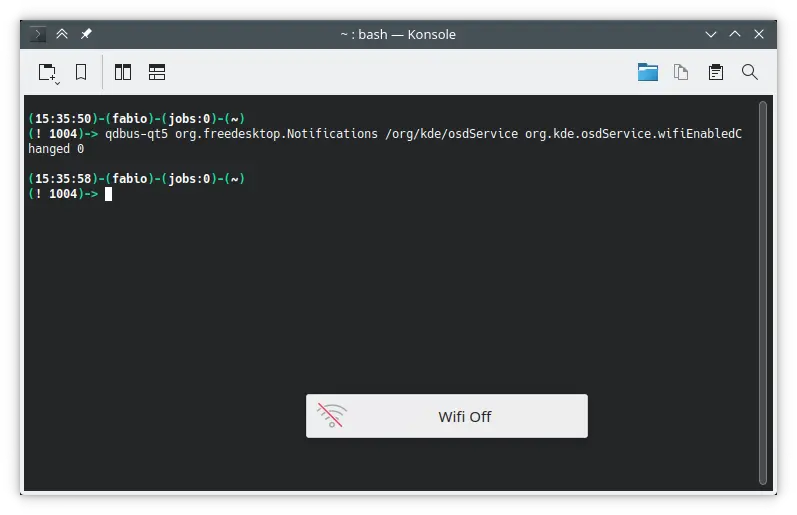Click the paste clipboard icon
This screenshot has width=797, height=515.
[716, 72]
